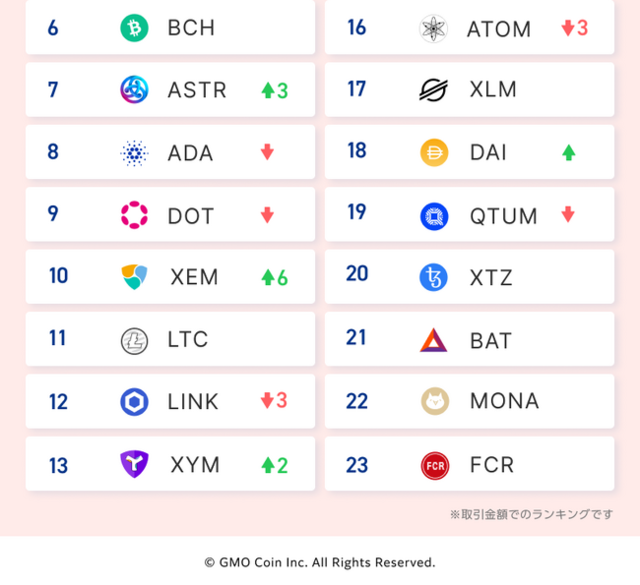Select the XTZ Tezos blue icon
640x585 pixels.
tap(433, 278)
